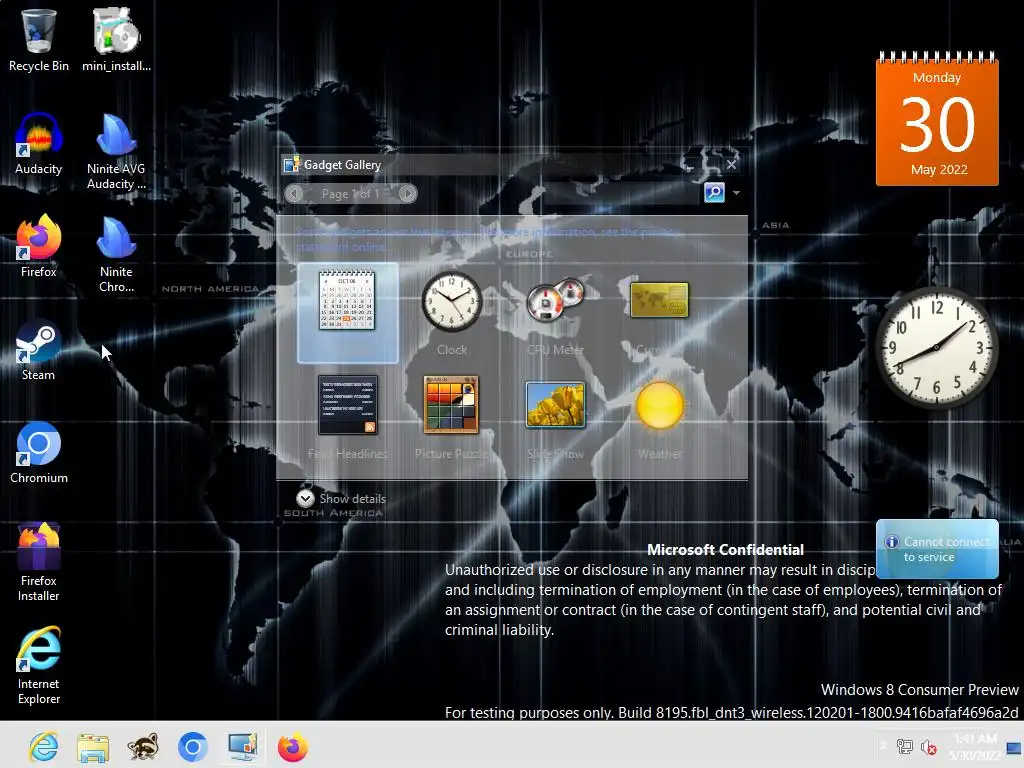
Task: Select the Firefox desktop shortcut
Action: point(39,246)
